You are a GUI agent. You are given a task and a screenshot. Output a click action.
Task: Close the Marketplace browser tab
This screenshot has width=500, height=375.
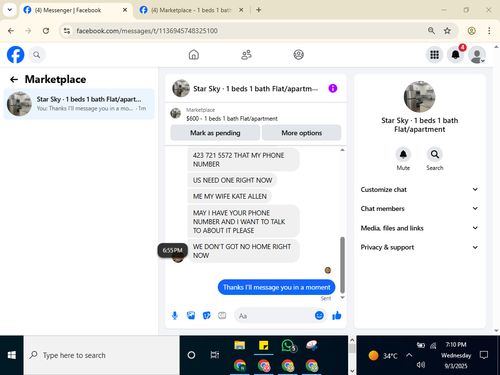tap(241, 10)
